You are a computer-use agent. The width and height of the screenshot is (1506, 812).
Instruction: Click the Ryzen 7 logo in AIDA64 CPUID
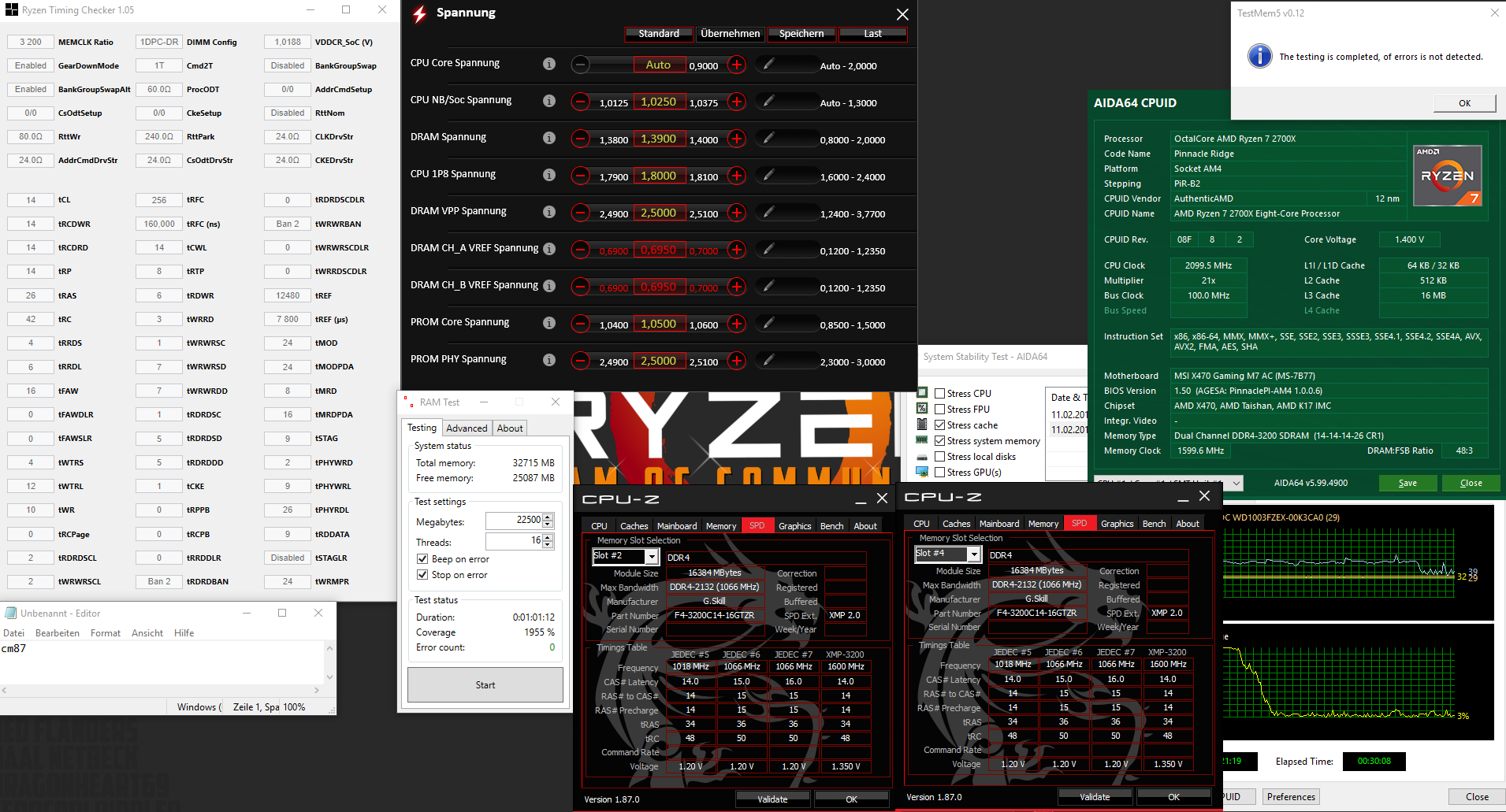point(1448,176)
